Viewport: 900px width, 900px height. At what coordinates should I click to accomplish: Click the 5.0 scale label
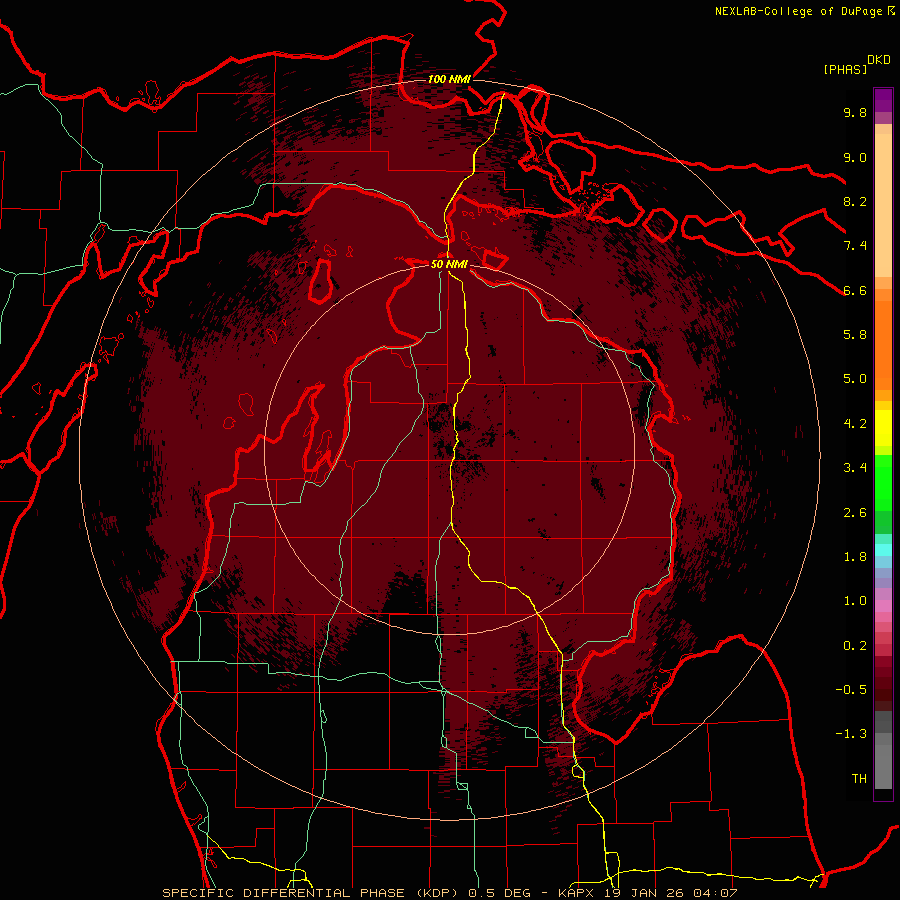click(x=855, y=379)
